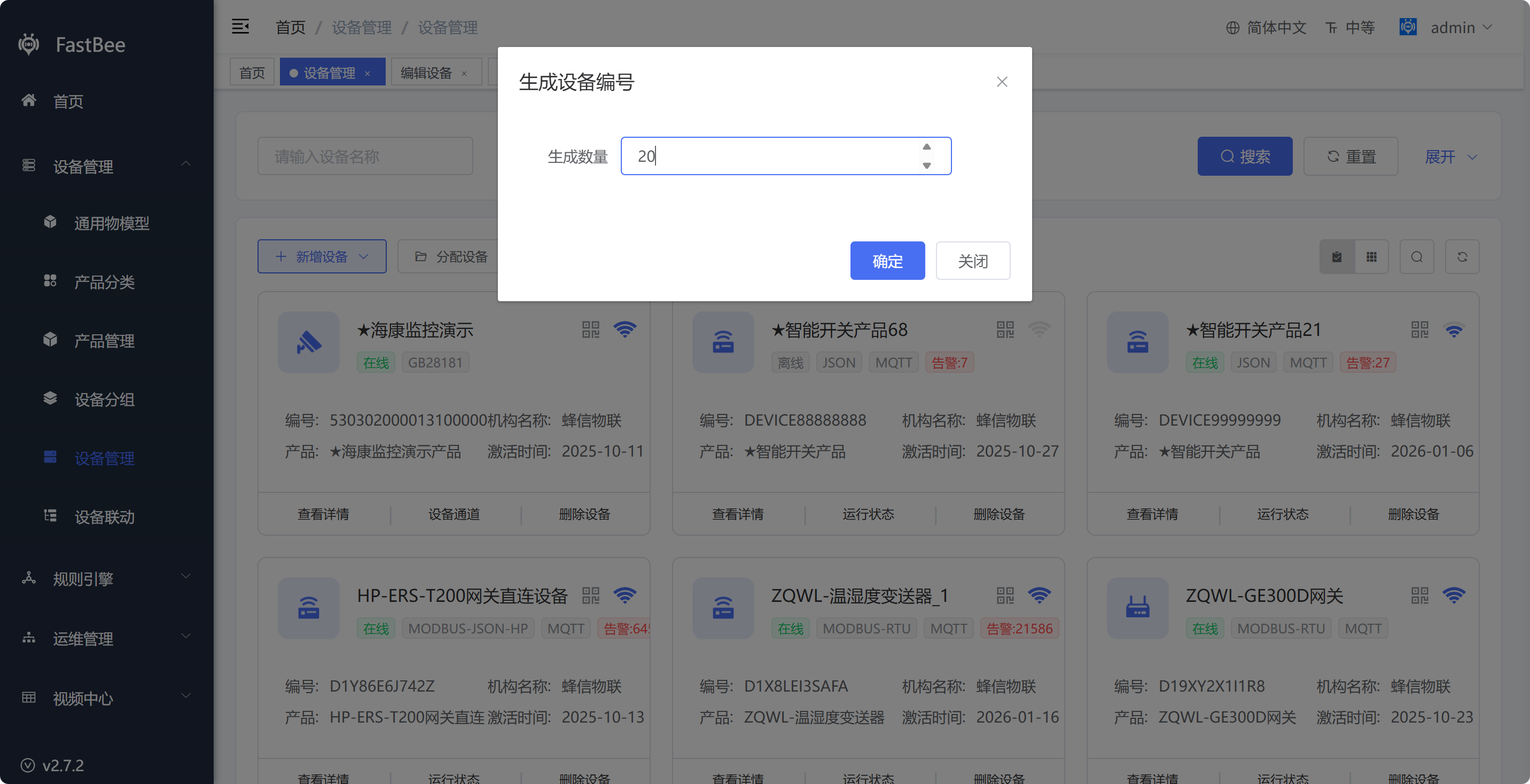Switch to grid list view icon
The image size is (1530, 784).
click(1371, 256)
